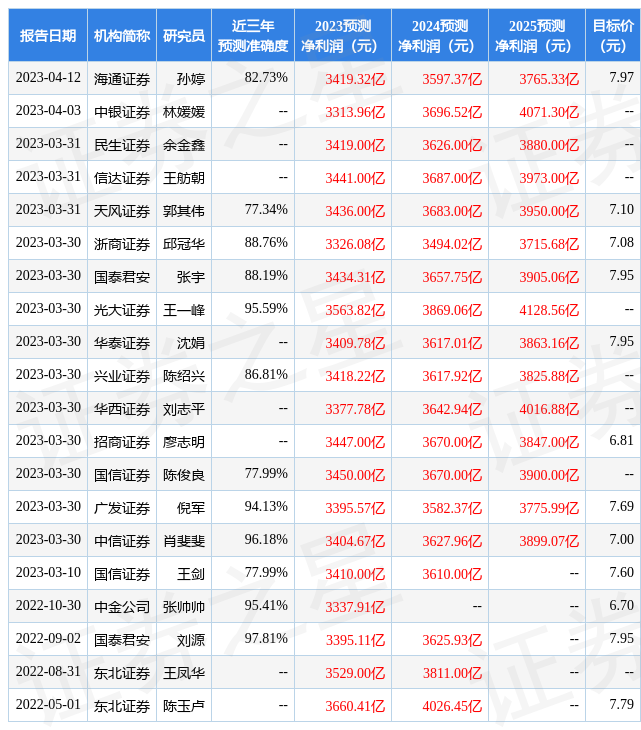Click the value 3326.08亿
Viewport: 641px width, 730px height.
click(x=355, y=244)
